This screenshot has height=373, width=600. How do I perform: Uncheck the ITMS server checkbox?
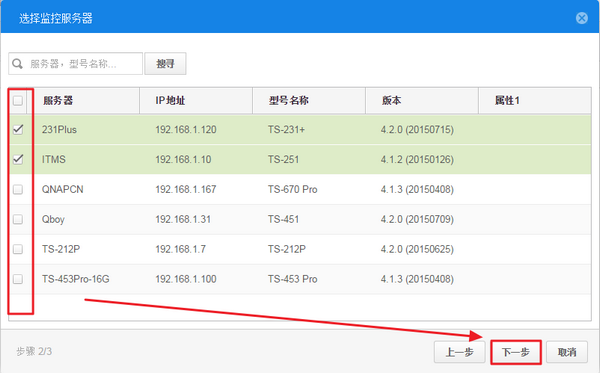[18, 159]
